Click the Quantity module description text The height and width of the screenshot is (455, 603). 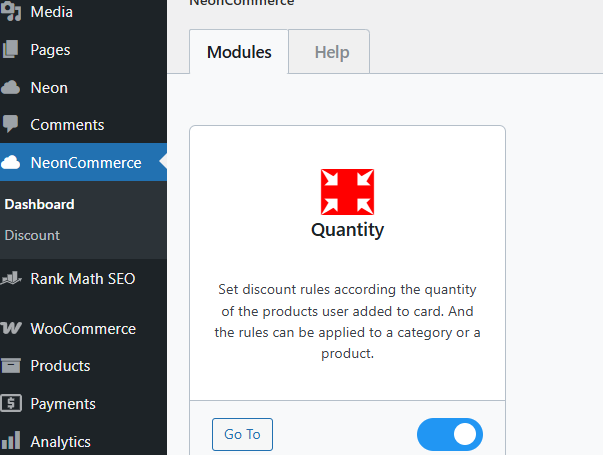tap(347, 321)
